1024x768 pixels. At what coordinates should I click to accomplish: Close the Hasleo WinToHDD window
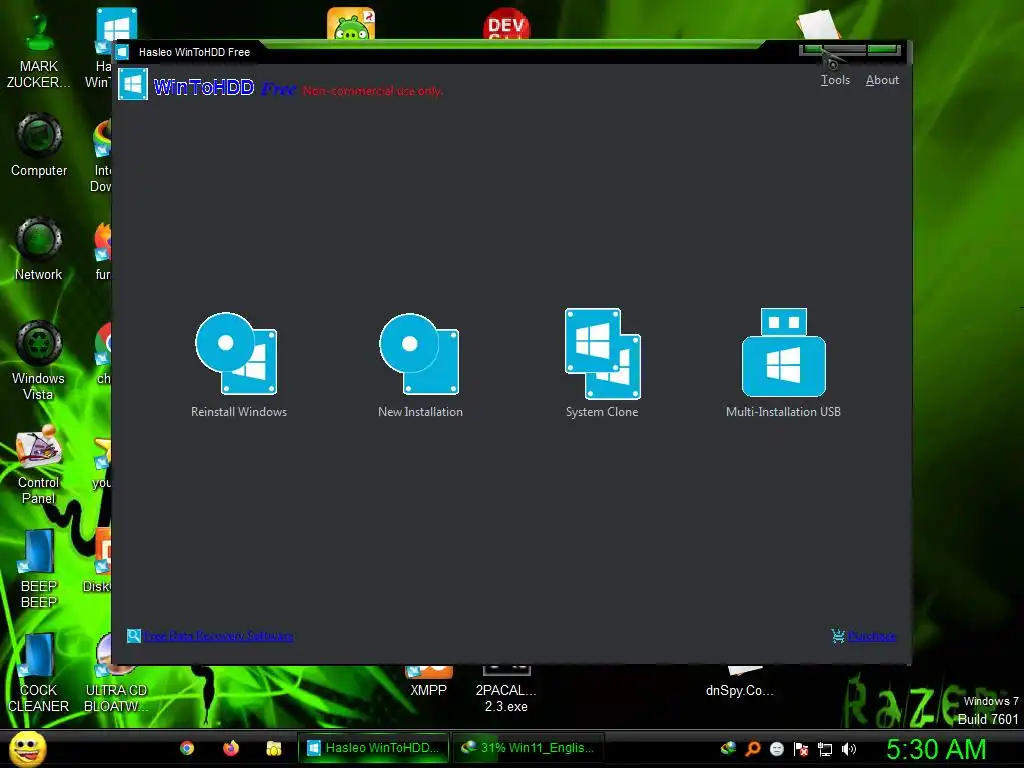[883, 50]
